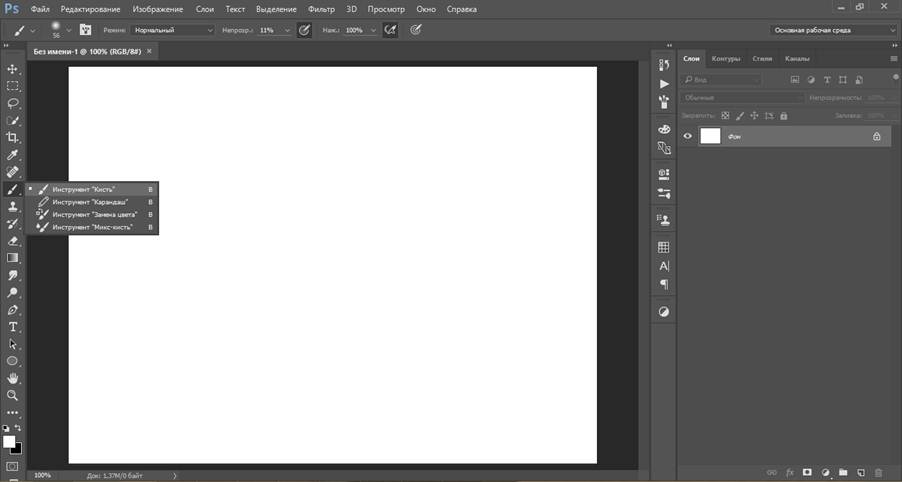
Task: Toggle pressure for opacity button
Action: click(304, 30)
